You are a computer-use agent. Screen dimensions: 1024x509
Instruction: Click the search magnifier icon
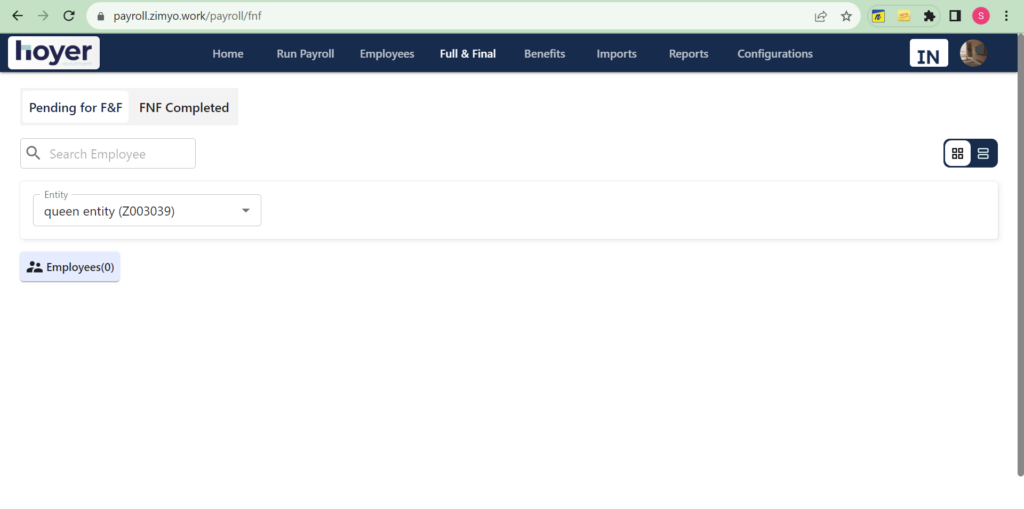33,153
